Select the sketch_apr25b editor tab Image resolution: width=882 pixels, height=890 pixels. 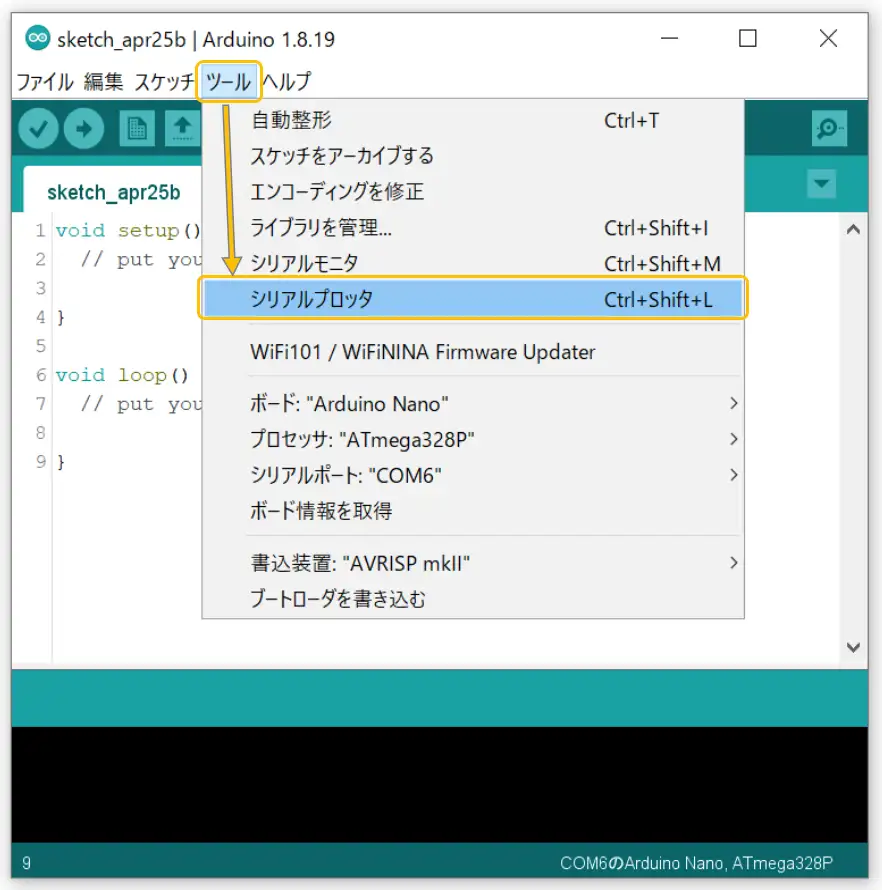tap(113, 192)
